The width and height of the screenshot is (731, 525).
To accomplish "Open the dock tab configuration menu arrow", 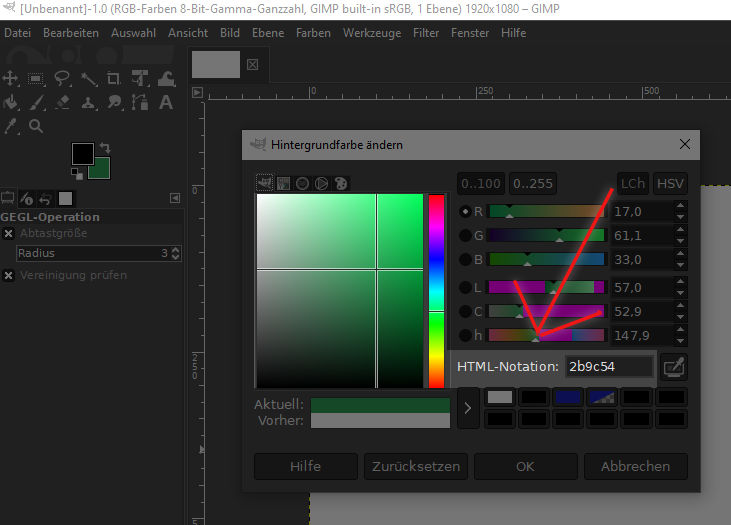I will tap(175, 199).
